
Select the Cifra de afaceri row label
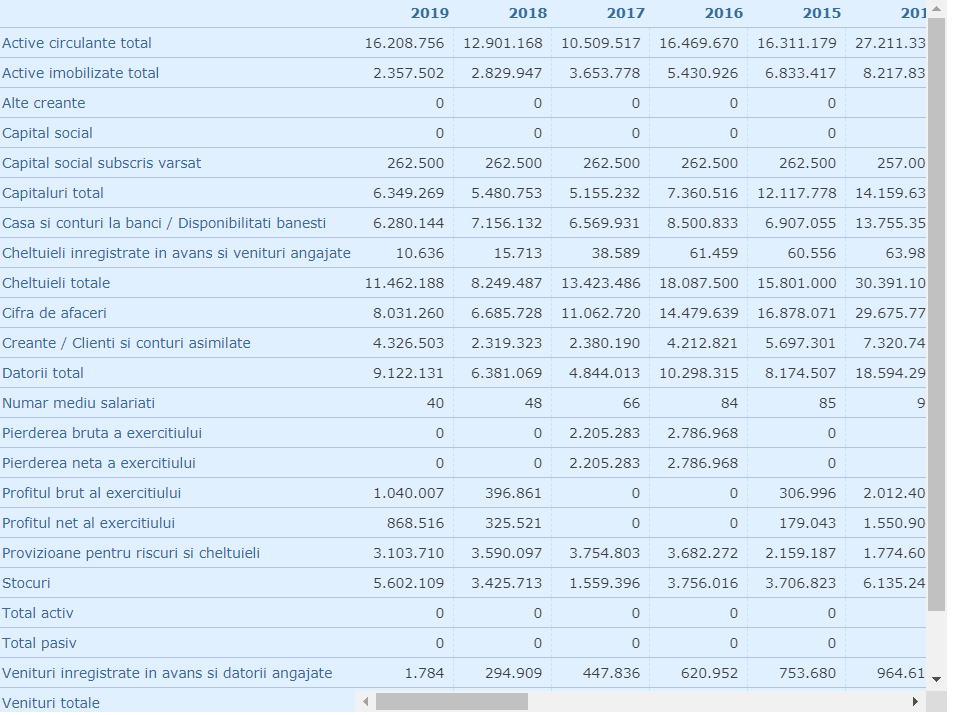54,313
